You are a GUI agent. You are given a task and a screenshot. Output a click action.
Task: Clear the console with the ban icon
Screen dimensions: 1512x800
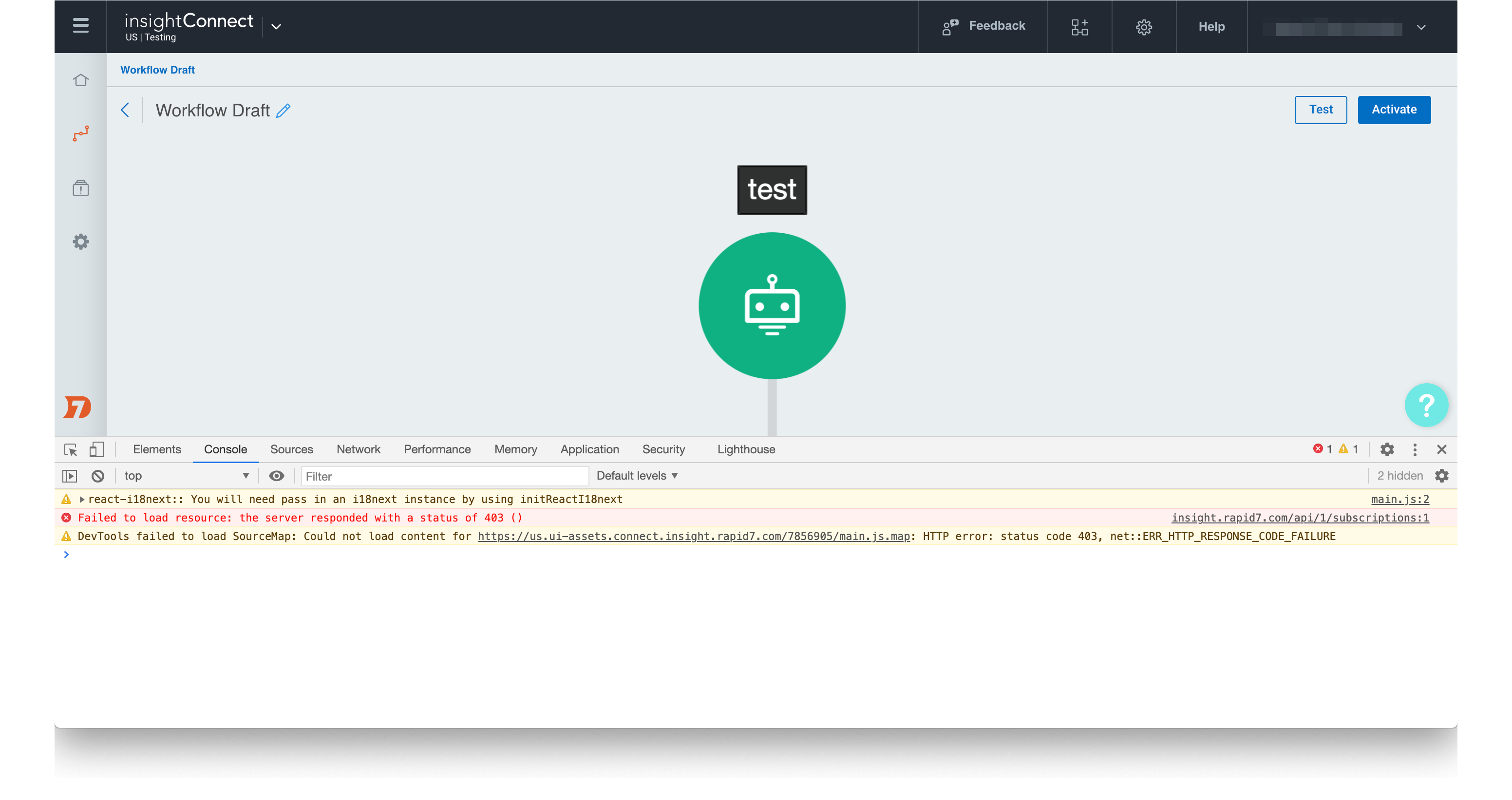(x=98, y=476)
